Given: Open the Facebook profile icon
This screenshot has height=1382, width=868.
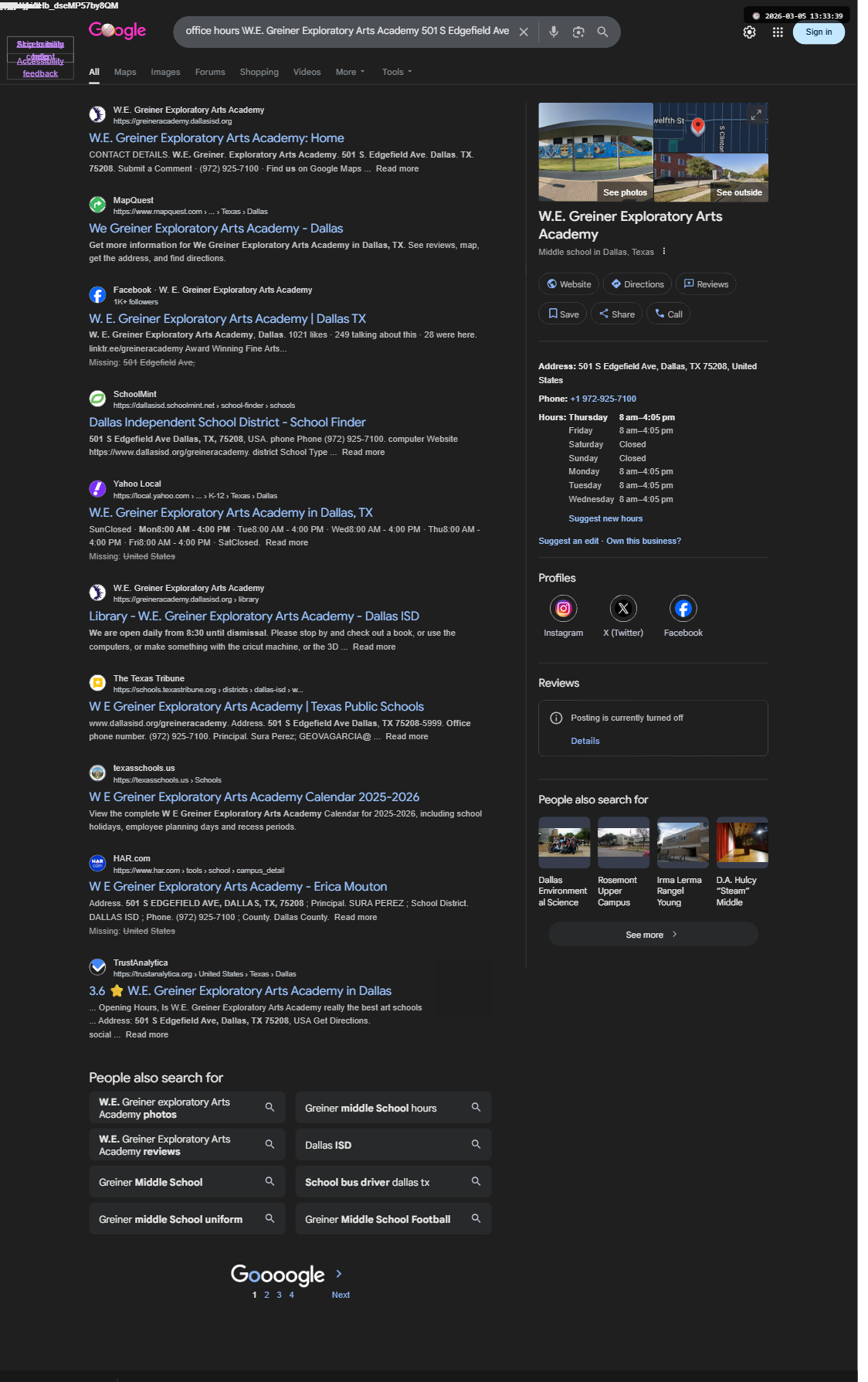Looking at the screenshot, I should 683,609.
